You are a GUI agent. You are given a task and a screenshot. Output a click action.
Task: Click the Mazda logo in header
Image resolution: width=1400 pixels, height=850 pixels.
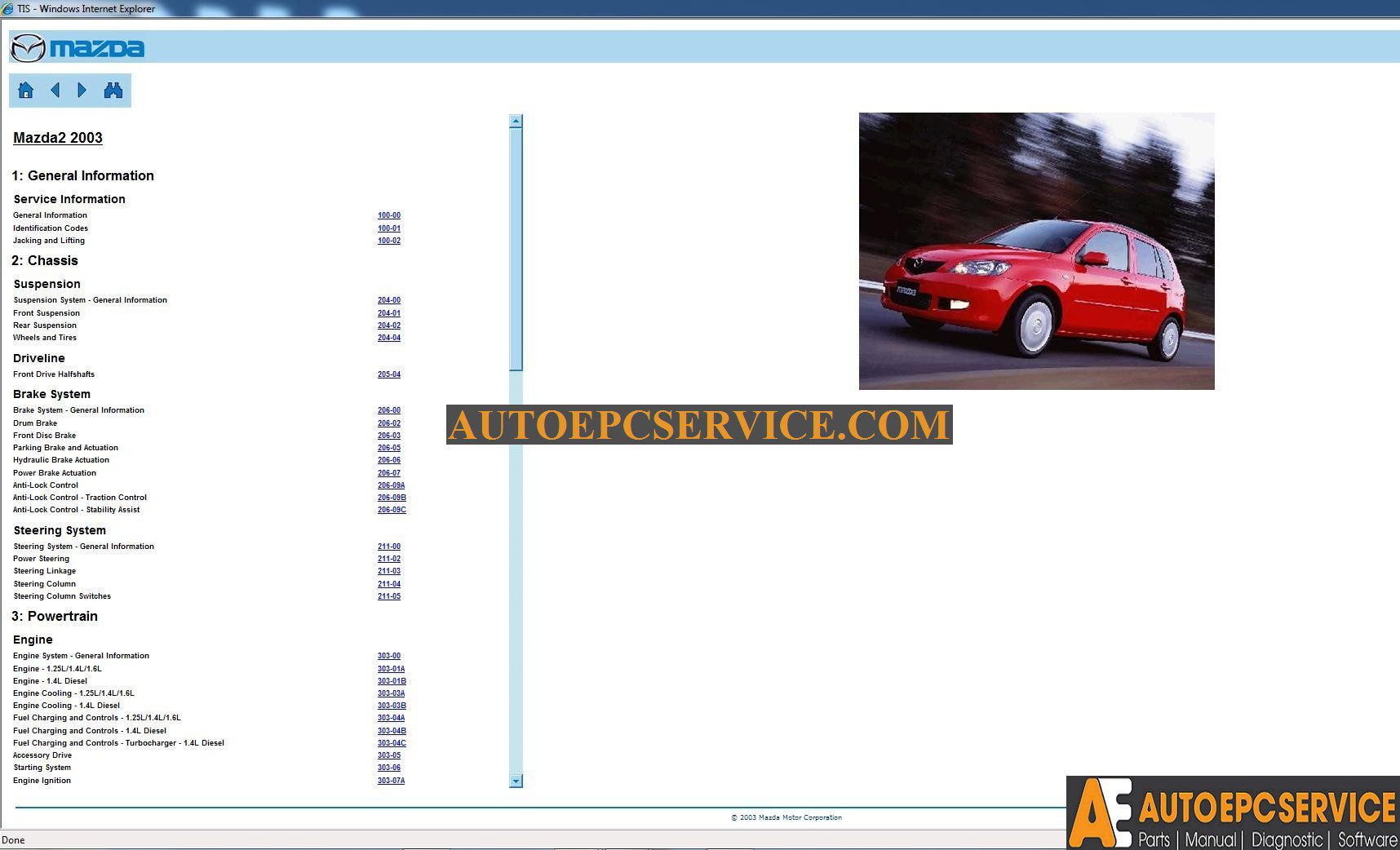(x=78, y=48)
